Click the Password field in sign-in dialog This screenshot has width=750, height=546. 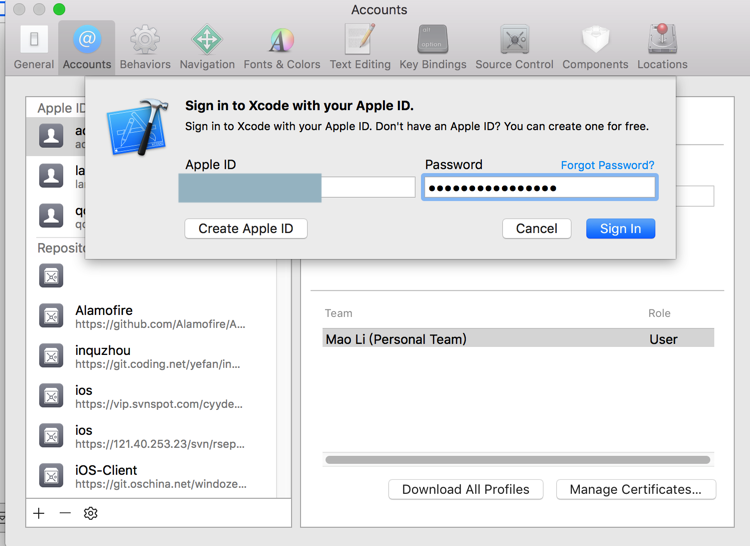[540, 187]
